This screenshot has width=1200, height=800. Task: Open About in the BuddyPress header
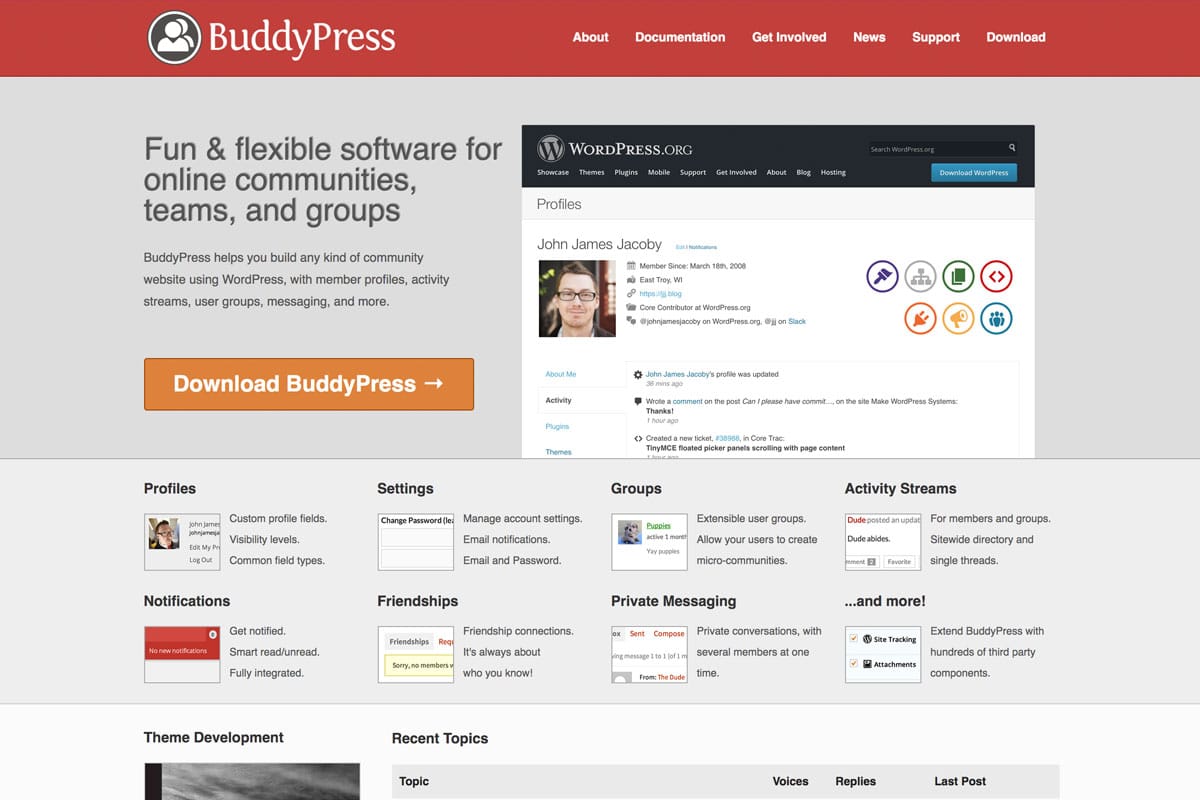[590, 37]
